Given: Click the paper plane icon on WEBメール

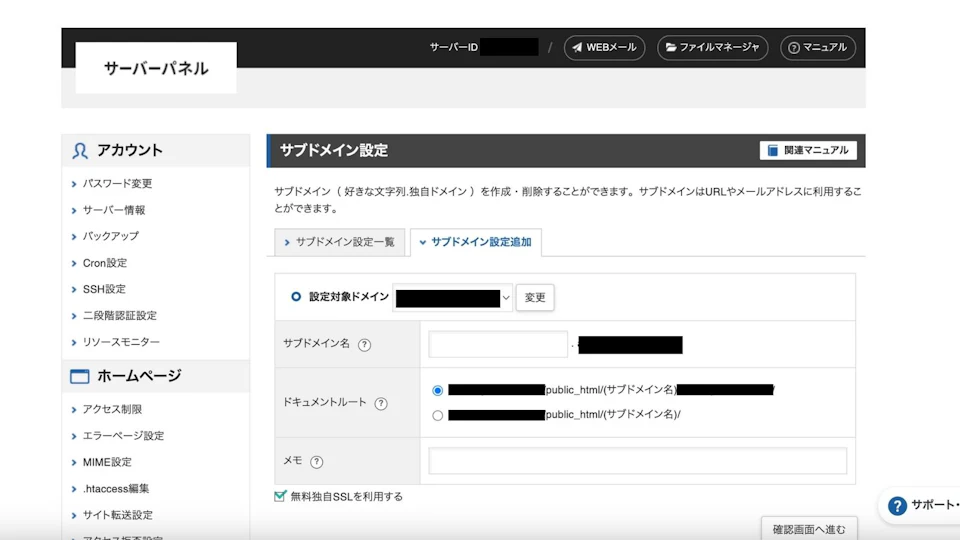Looking at the screenshot, I should [x=577, y=48].
